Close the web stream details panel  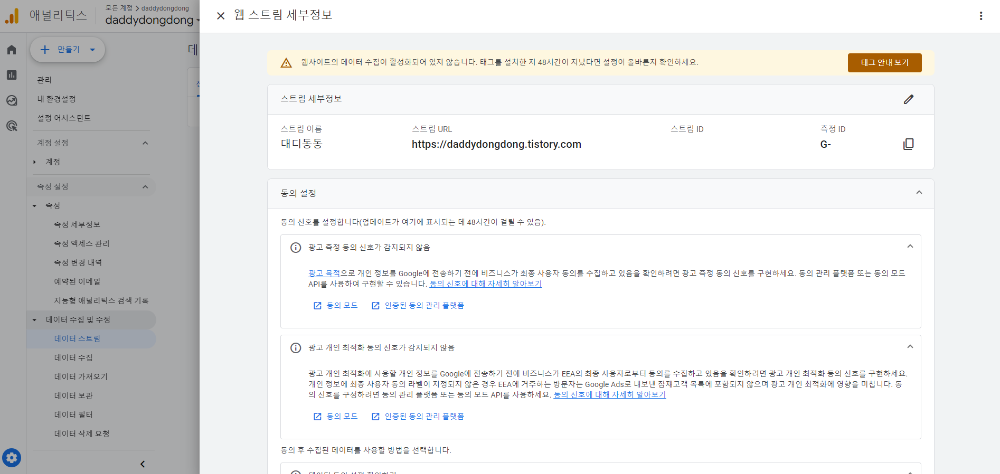tap(221, 16)
